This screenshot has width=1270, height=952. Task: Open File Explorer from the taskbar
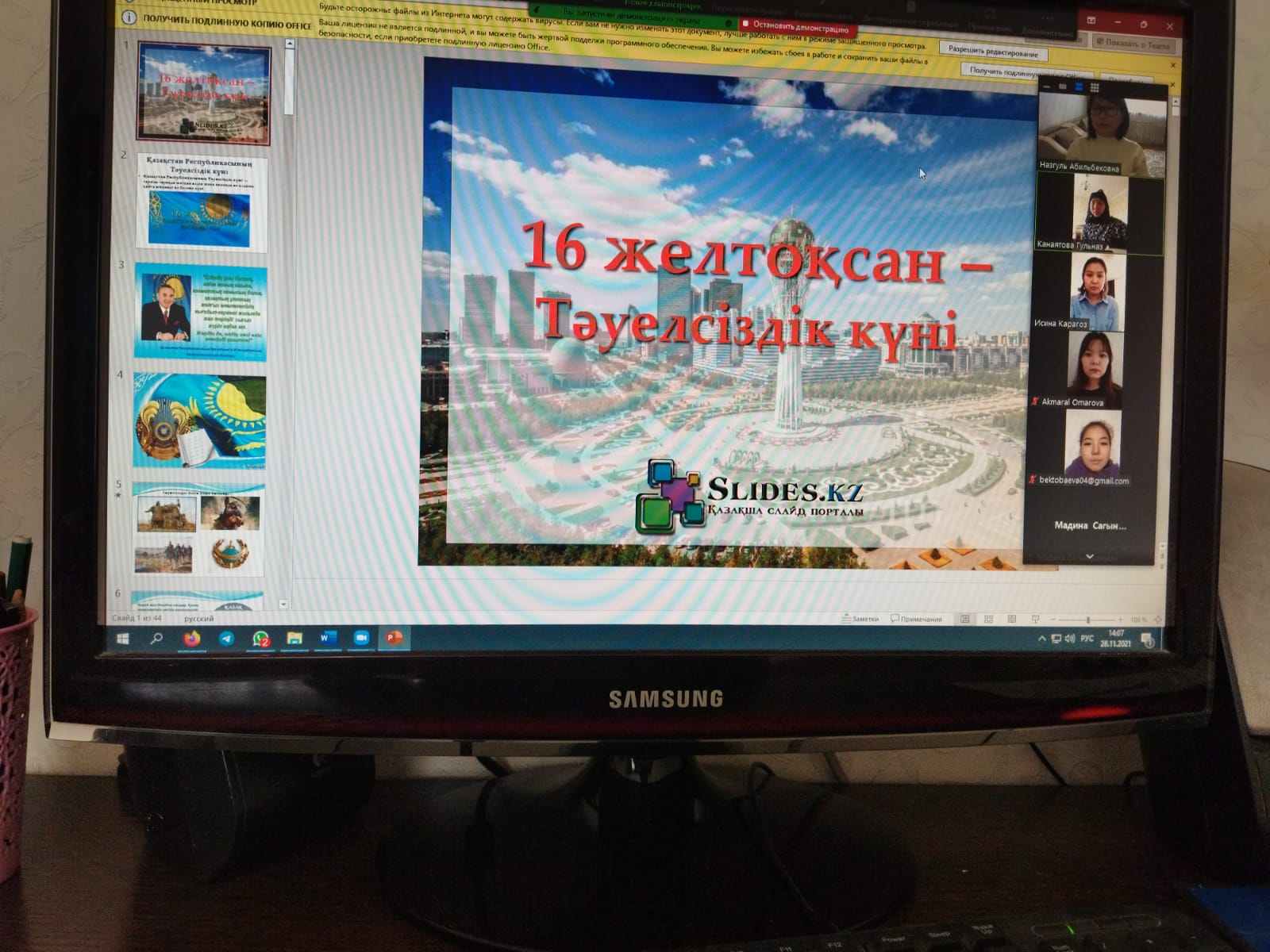pos(294,639)
